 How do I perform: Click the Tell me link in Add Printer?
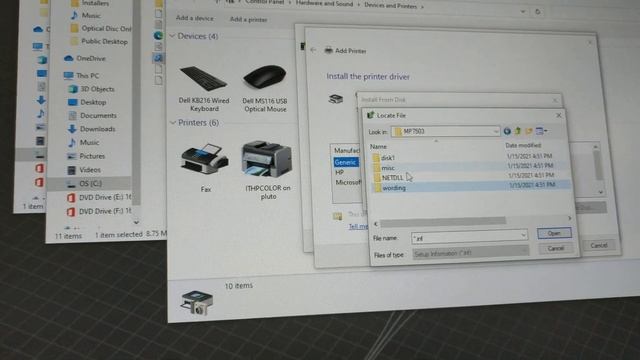coord(358,227)
